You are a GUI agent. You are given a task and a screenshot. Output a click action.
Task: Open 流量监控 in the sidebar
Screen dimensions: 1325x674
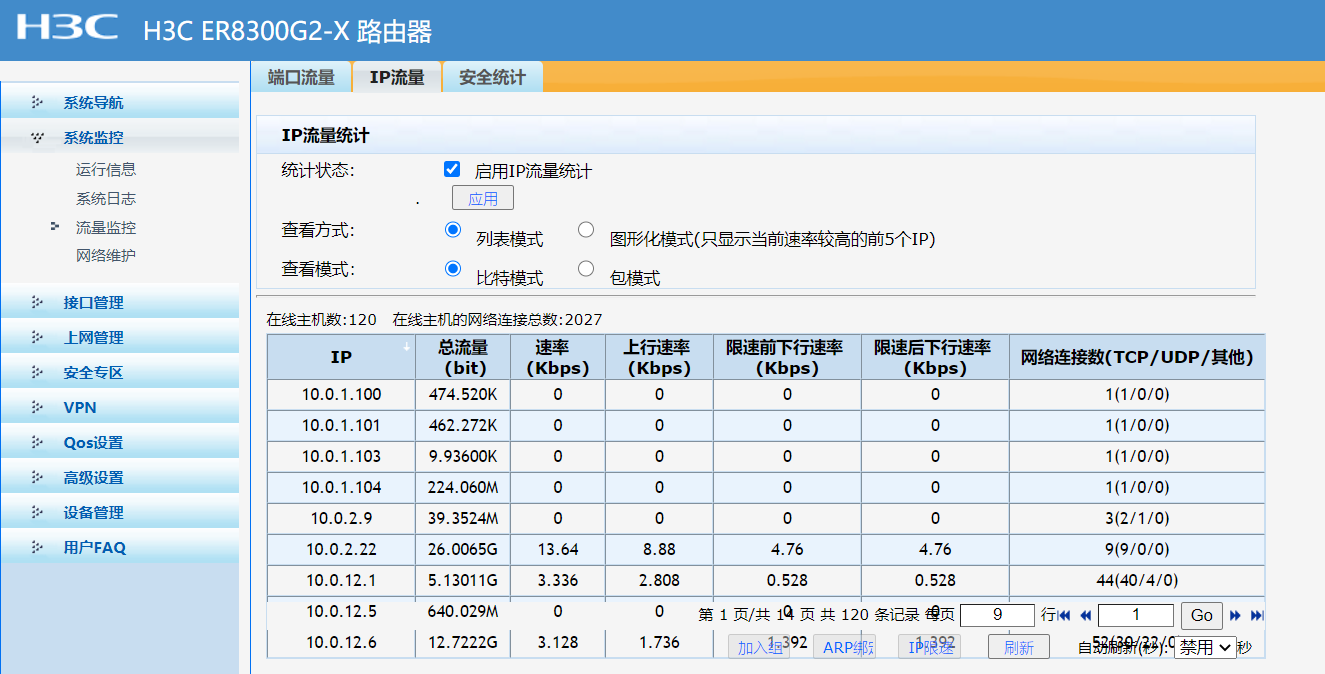[106, 228]
